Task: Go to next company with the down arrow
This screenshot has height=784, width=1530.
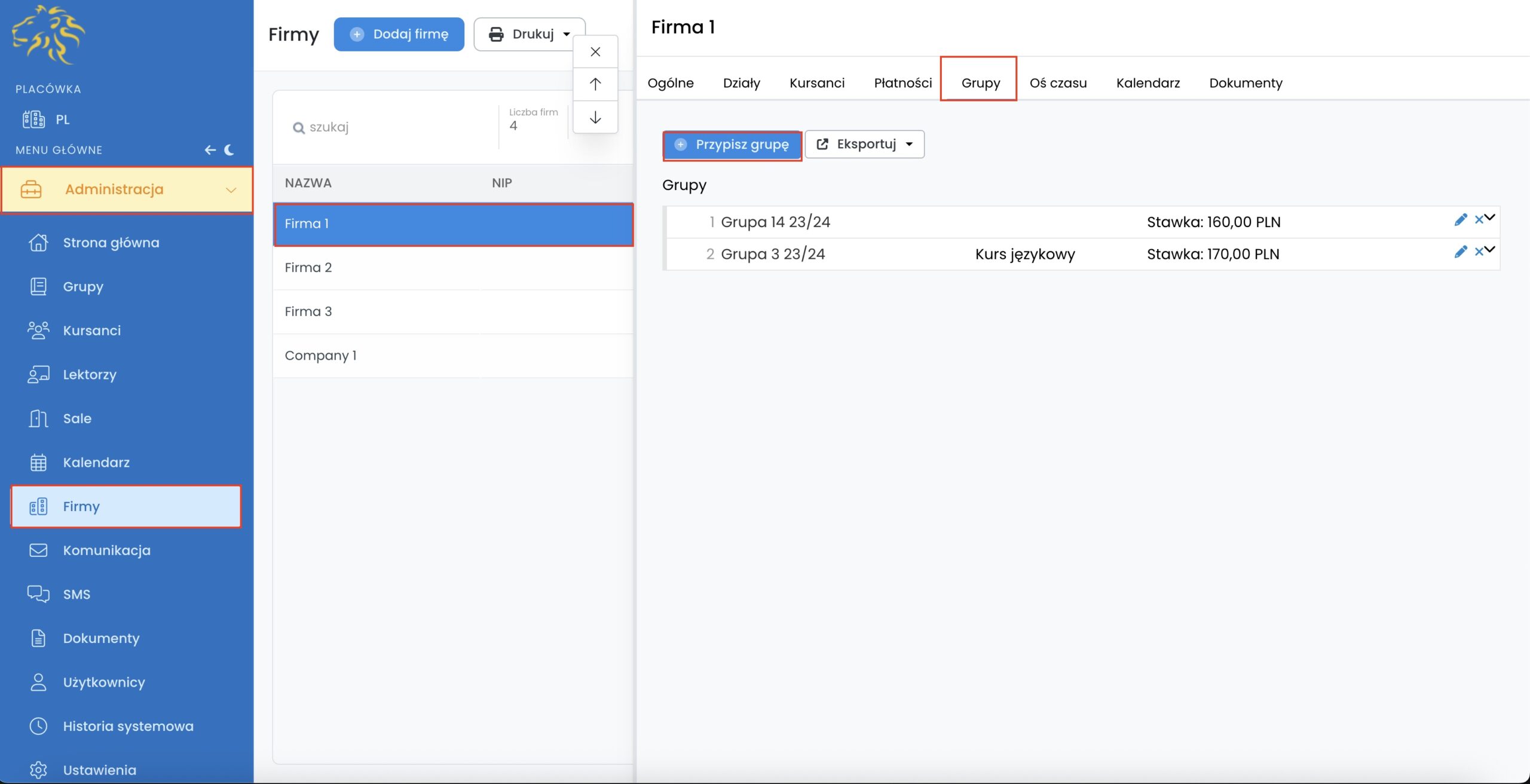Action: tap(595, 118)
